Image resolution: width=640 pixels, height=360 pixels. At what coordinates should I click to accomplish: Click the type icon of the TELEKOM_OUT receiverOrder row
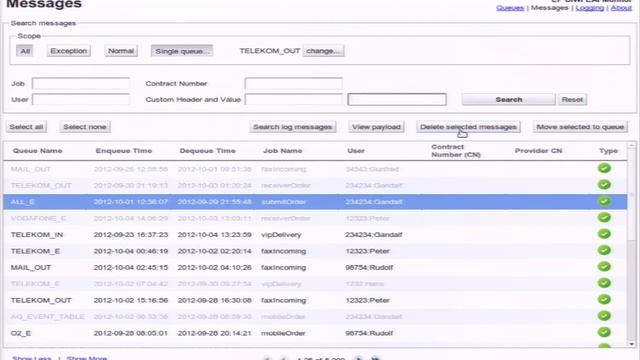coord(604,185)
